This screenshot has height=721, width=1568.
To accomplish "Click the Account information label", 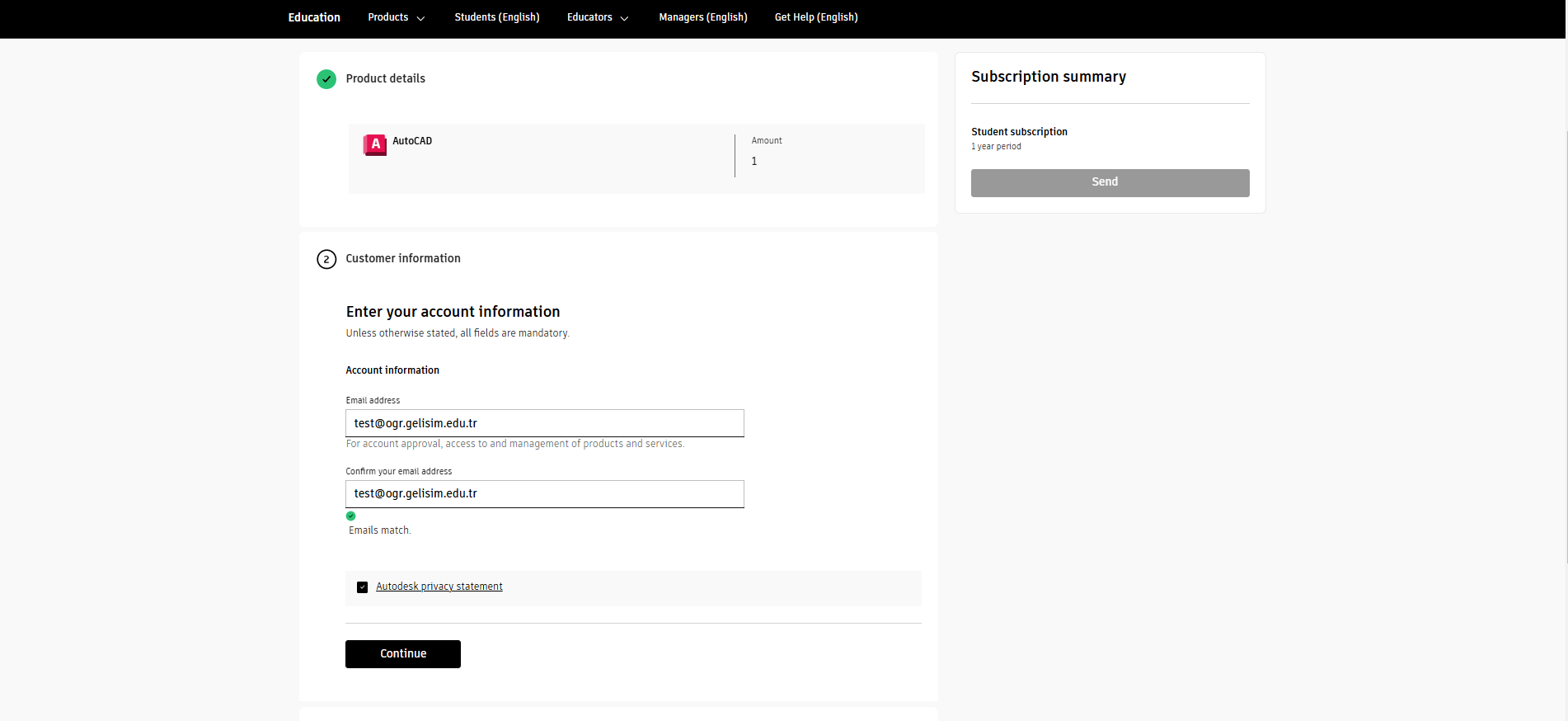I will [x=392, y=370].
